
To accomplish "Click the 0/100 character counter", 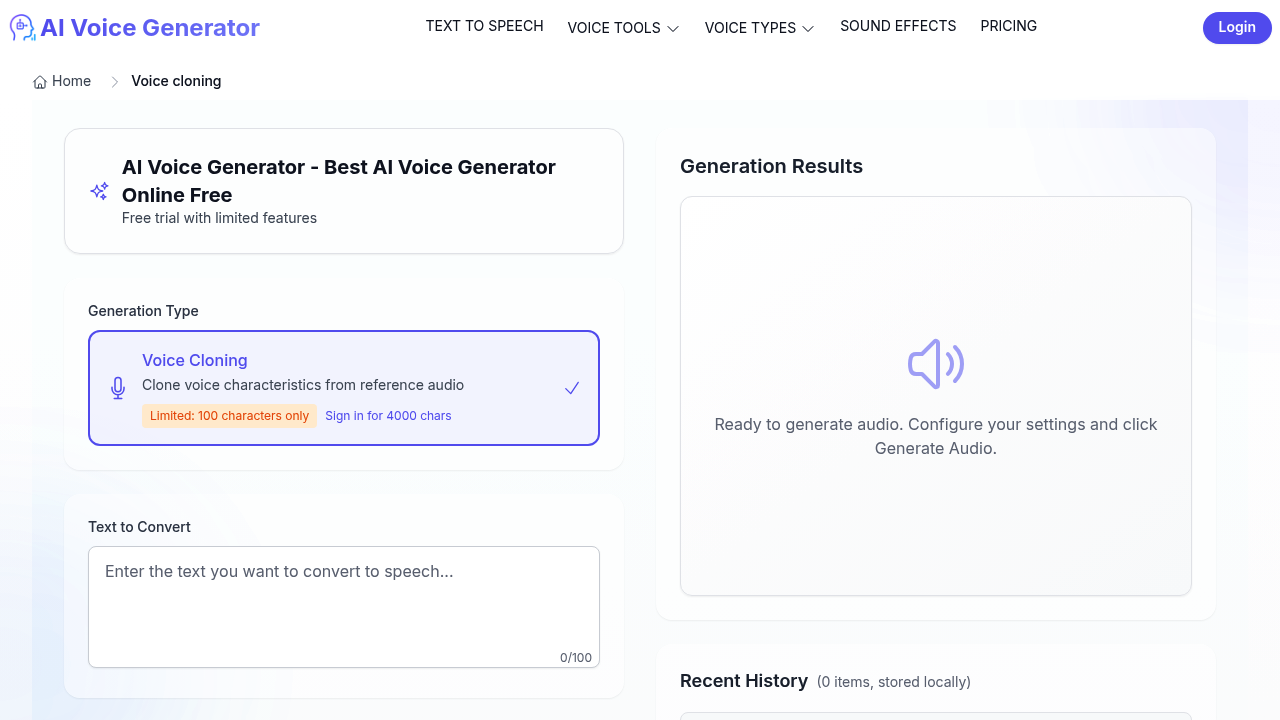I will (576, 658).
